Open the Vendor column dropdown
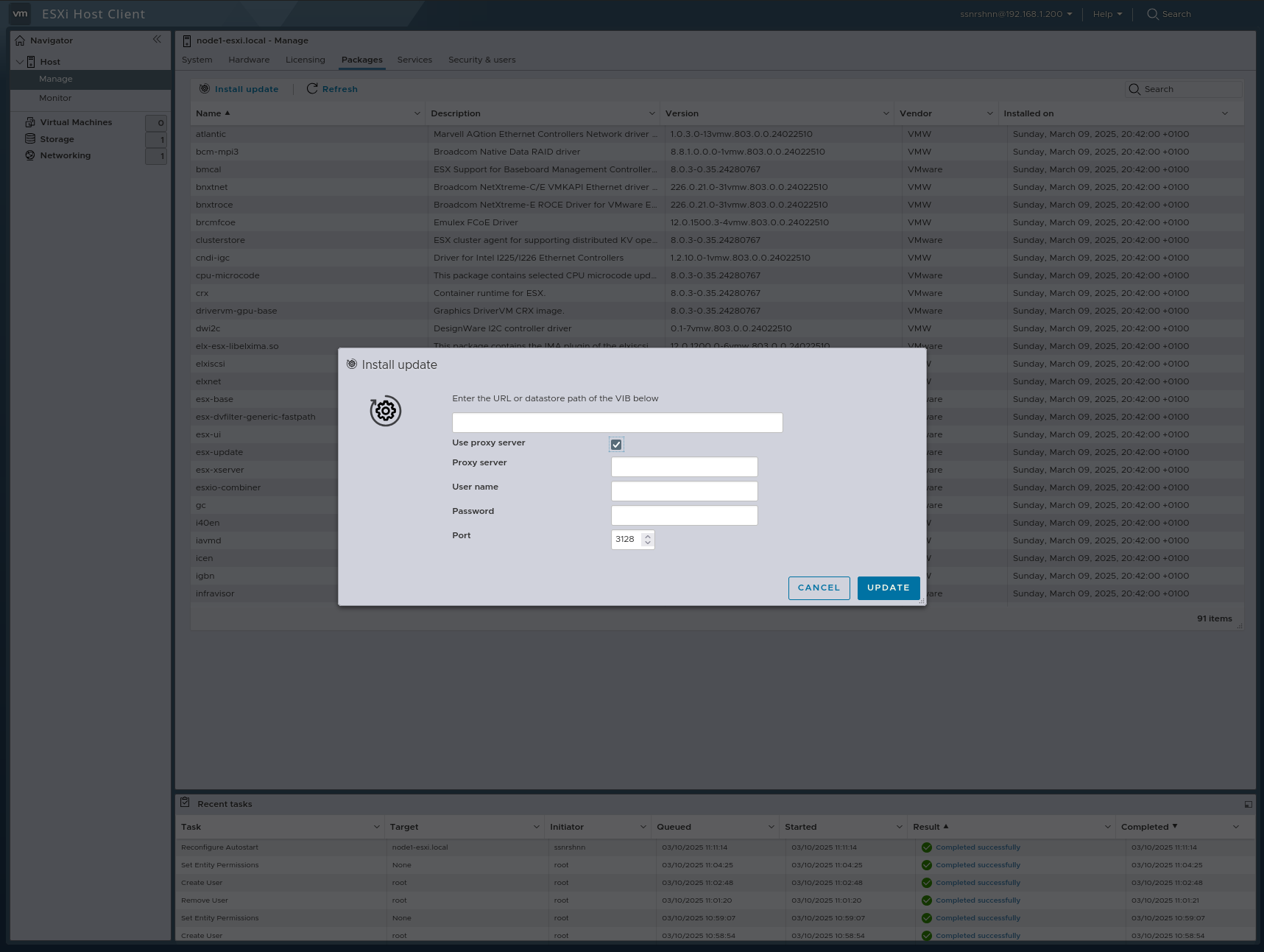This screenshot has height=952, width=1264. [x=990, y=113]
